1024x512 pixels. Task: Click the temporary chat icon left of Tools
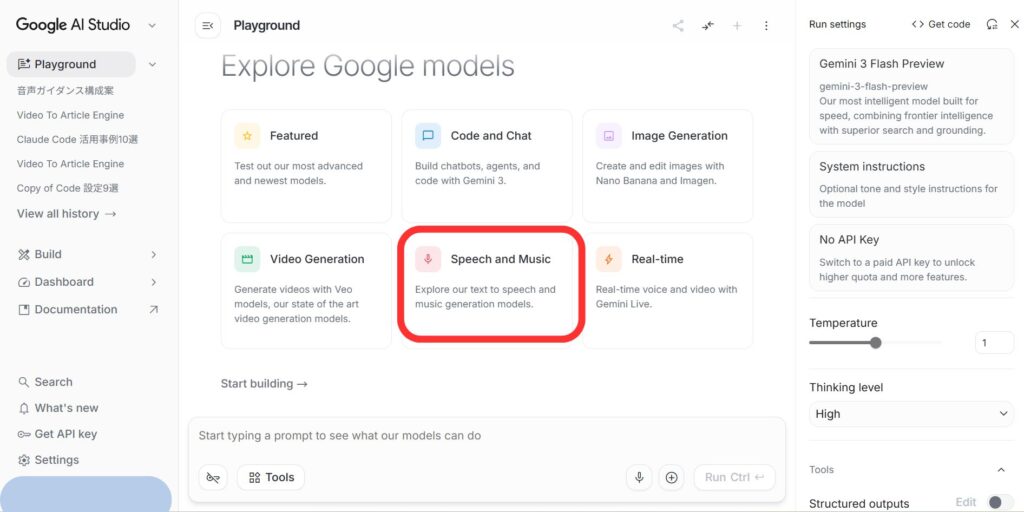click(213, 478)
